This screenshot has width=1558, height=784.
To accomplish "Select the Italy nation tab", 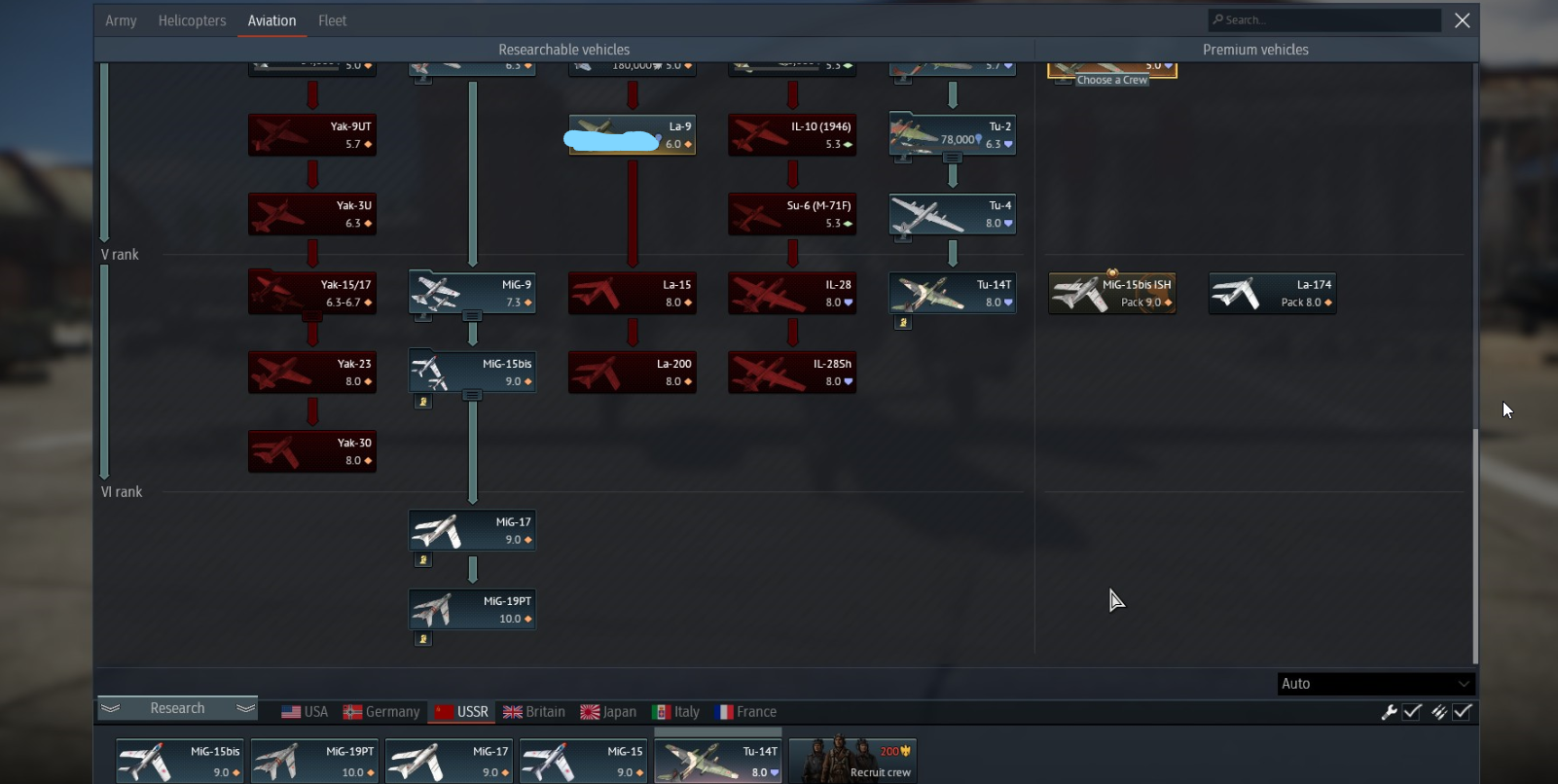I will click(x=675, y=712).
